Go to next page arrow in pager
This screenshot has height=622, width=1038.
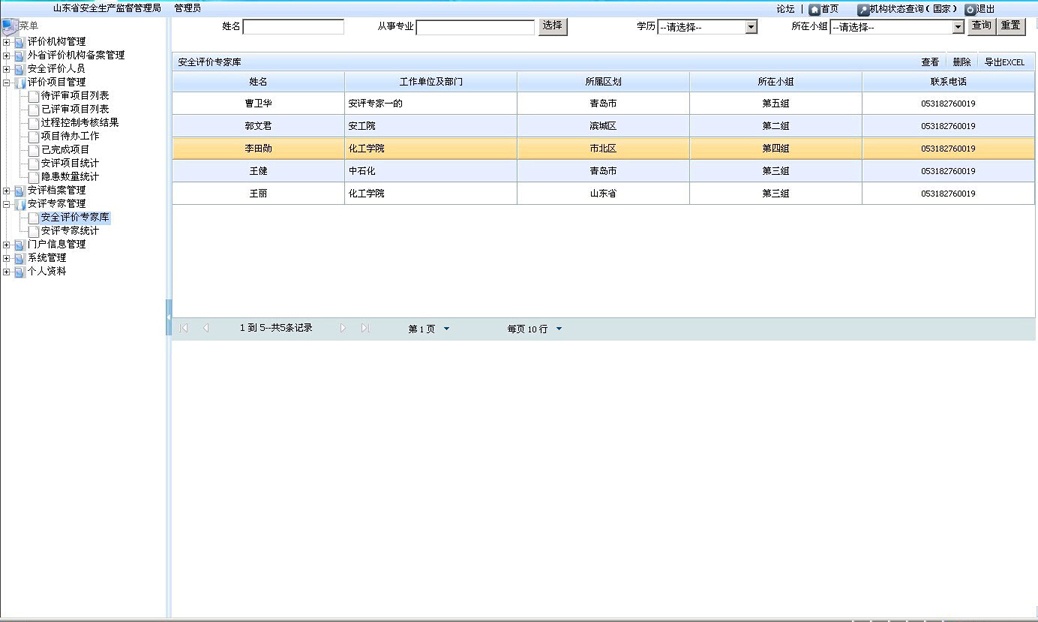342,327
